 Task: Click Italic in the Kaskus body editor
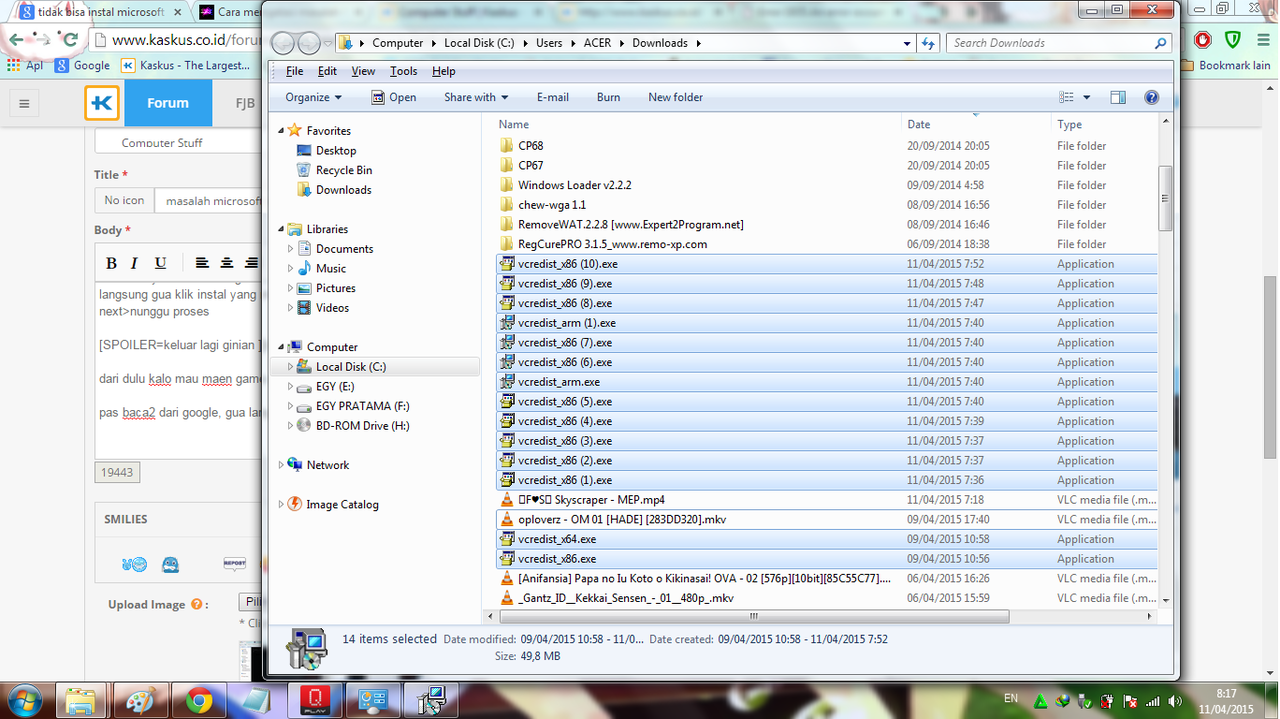136,263
